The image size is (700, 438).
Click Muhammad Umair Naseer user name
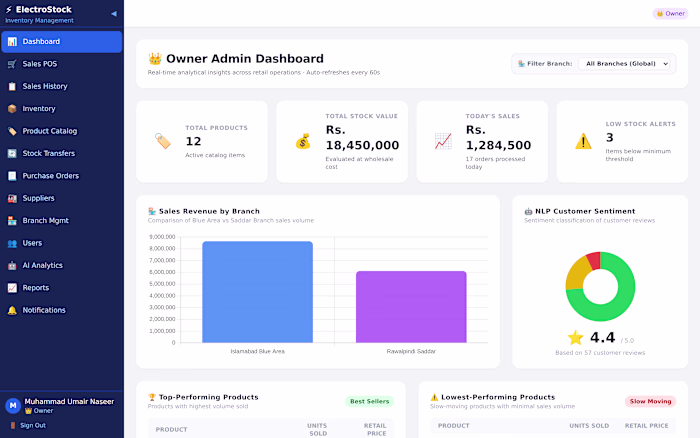[69, 401]
